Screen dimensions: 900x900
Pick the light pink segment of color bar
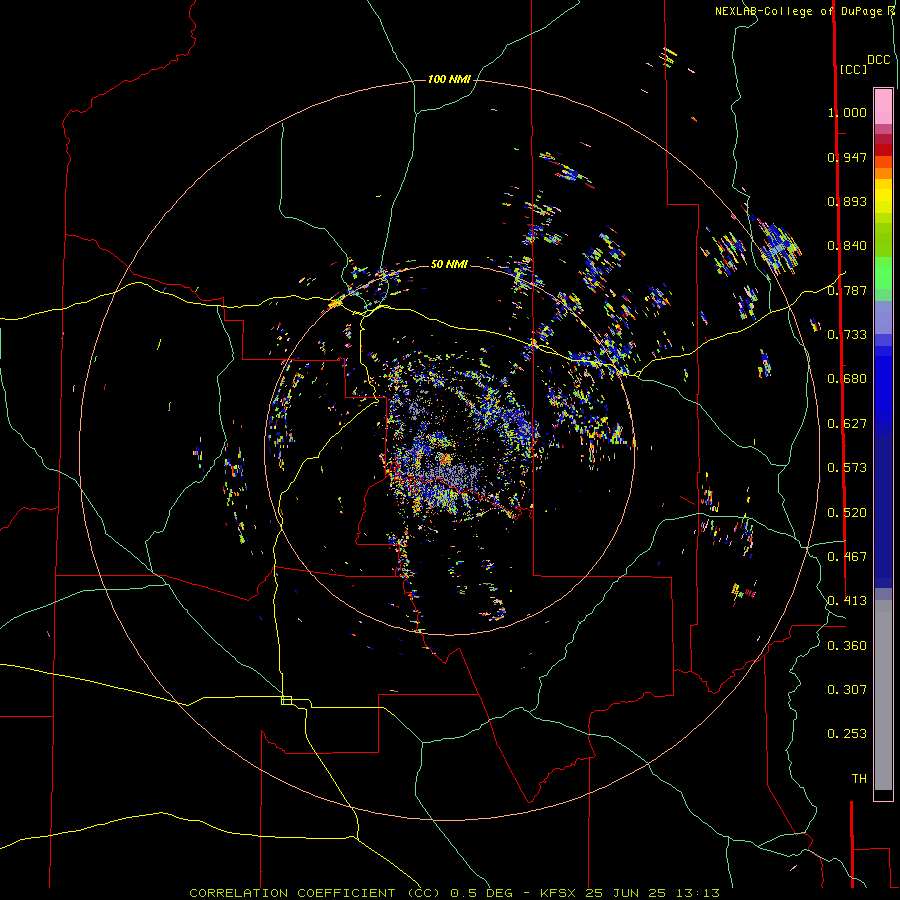[883, 106]
